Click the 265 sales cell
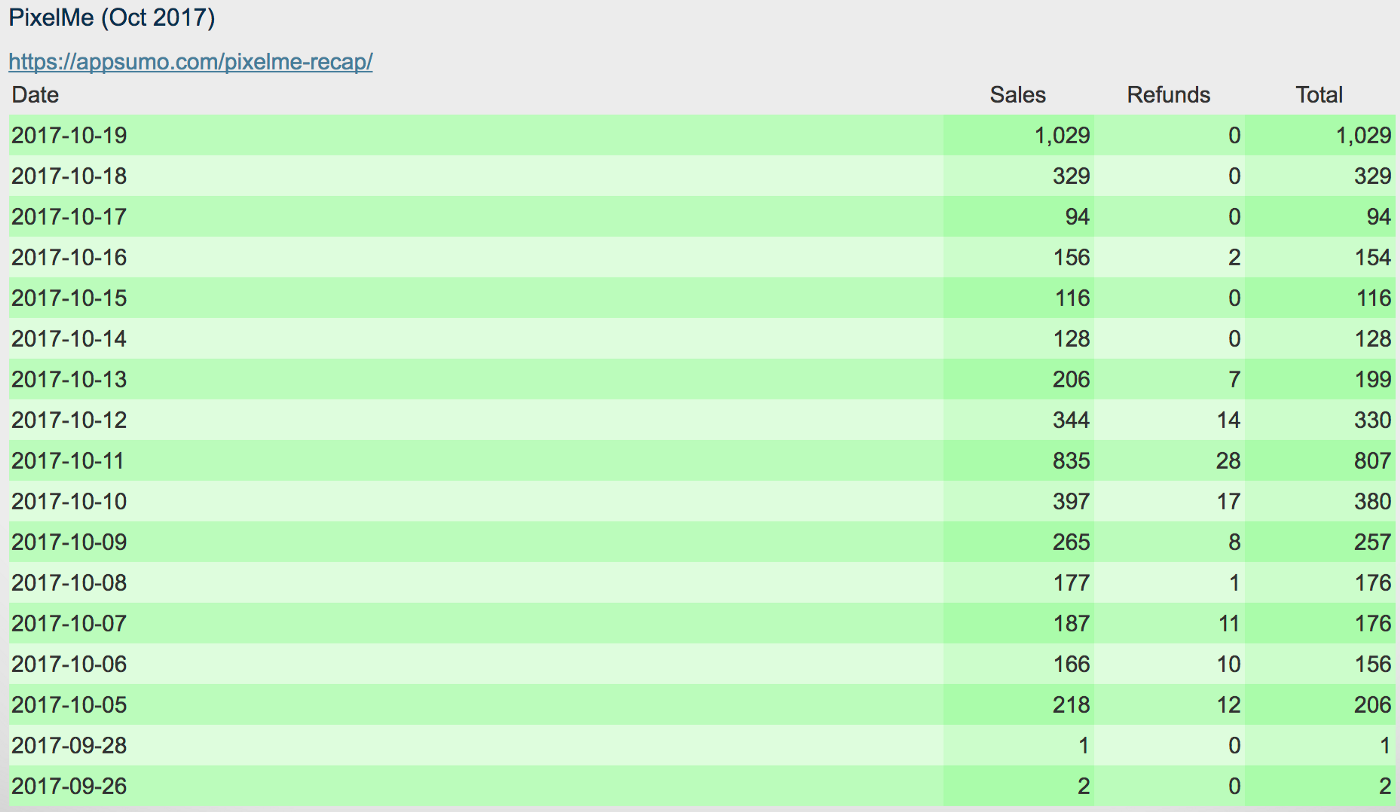The width and height of the screenshot is (1400, 812). tap(1019, 542)
